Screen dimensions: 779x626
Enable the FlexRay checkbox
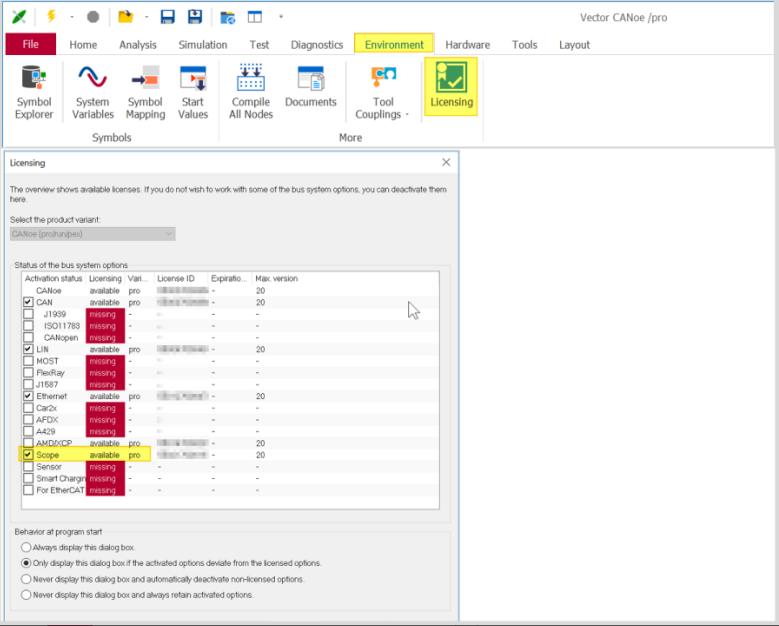28,373
